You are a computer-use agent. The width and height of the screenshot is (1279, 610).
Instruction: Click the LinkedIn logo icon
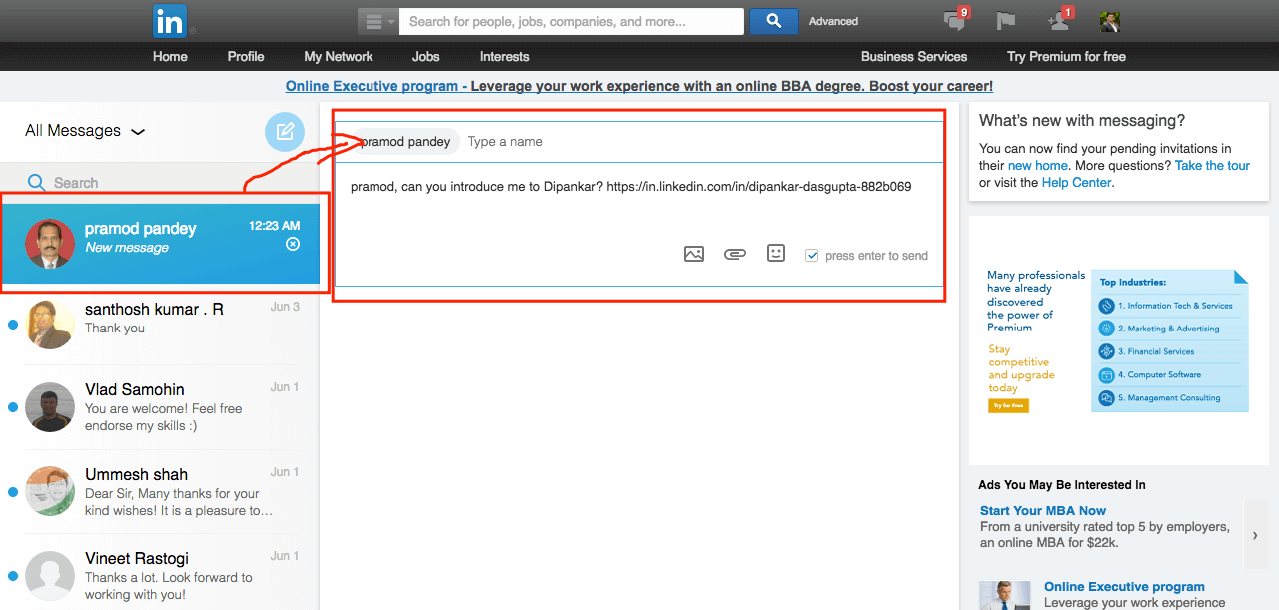click(x=169, y=21)
